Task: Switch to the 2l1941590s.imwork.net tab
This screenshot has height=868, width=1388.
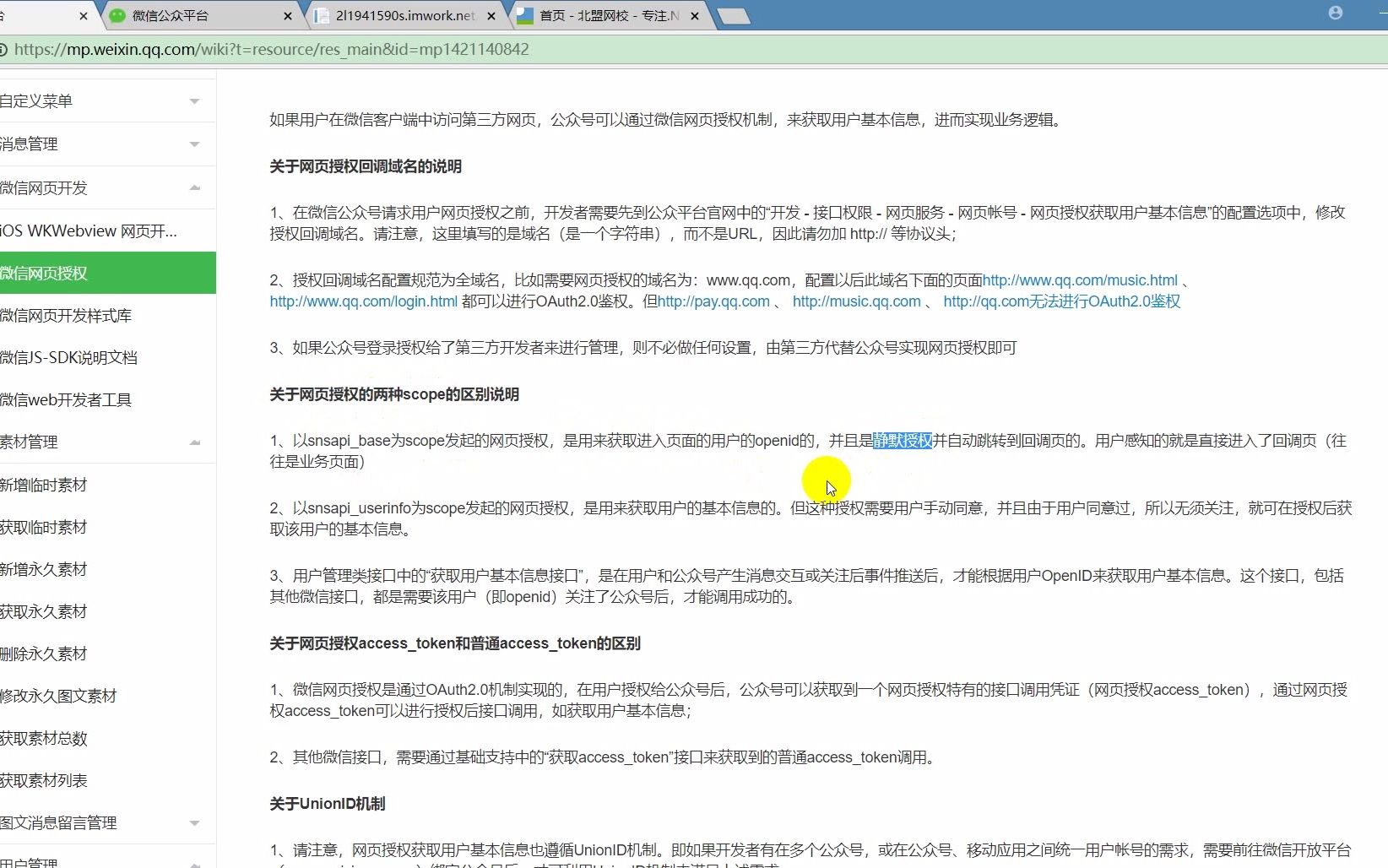Action: (x=405, y=15)
